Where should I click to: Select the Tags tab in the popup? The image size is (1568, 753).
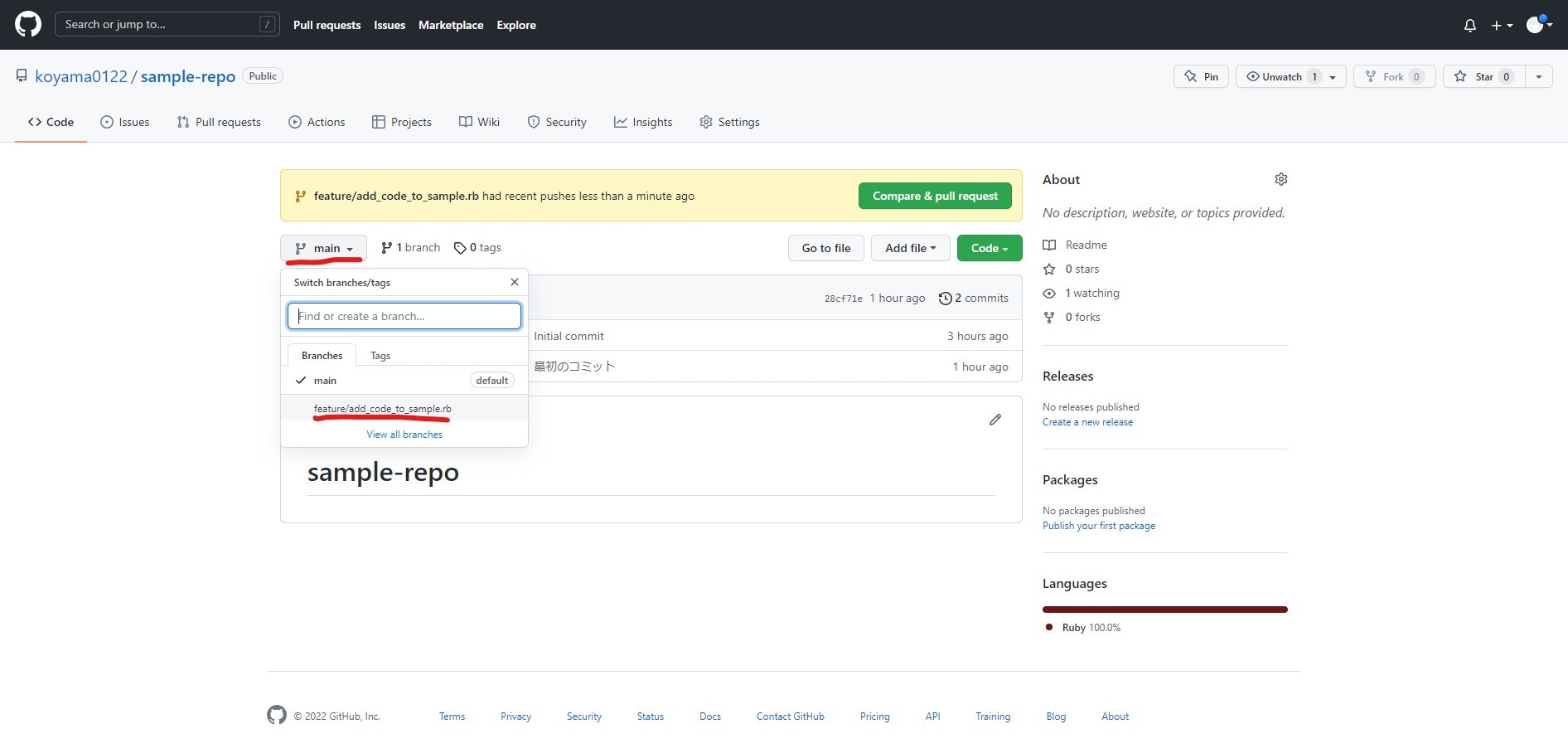[x=380, y=355]
